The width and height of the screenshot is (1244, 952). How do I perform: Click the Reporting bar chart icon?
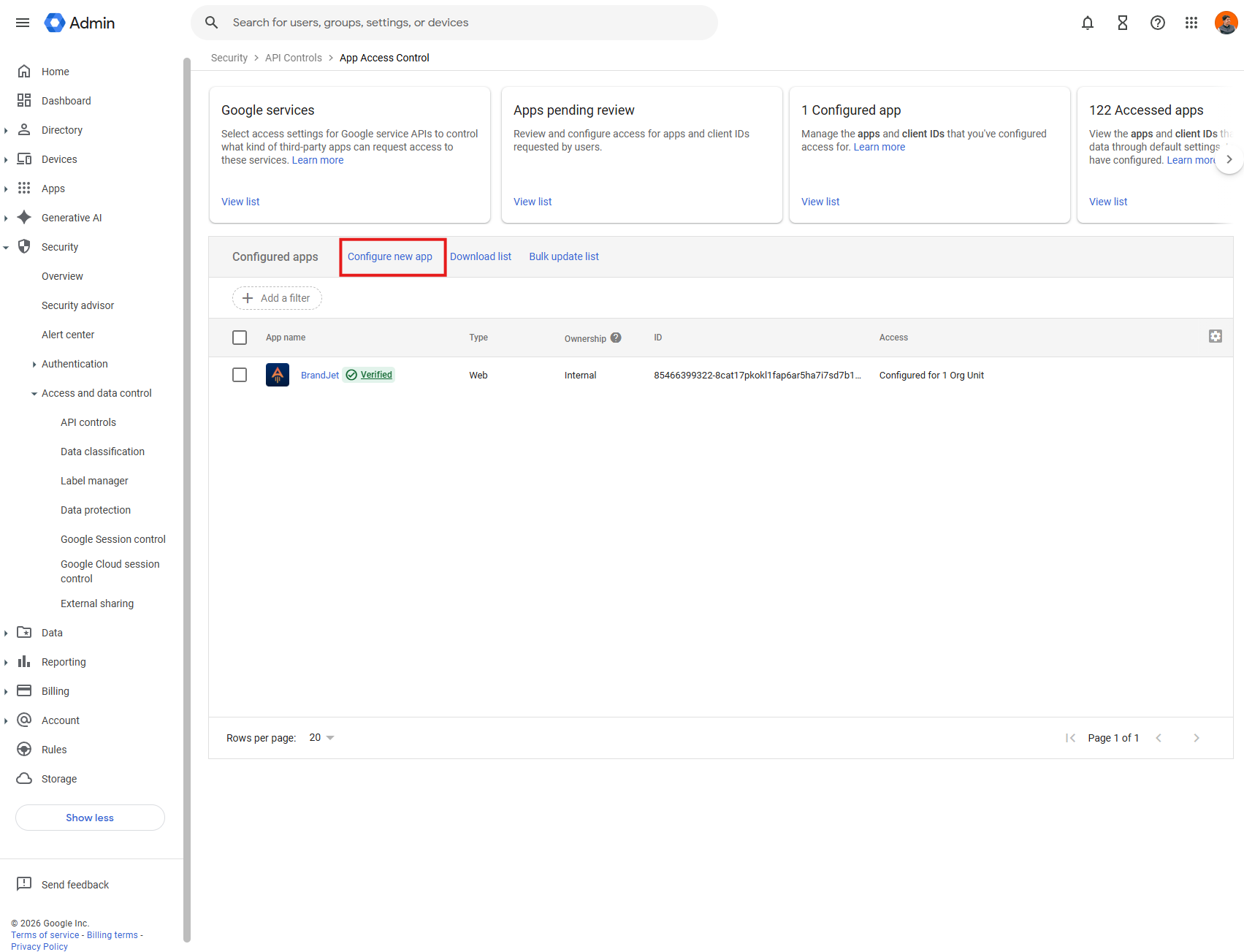tap(24, 662)
